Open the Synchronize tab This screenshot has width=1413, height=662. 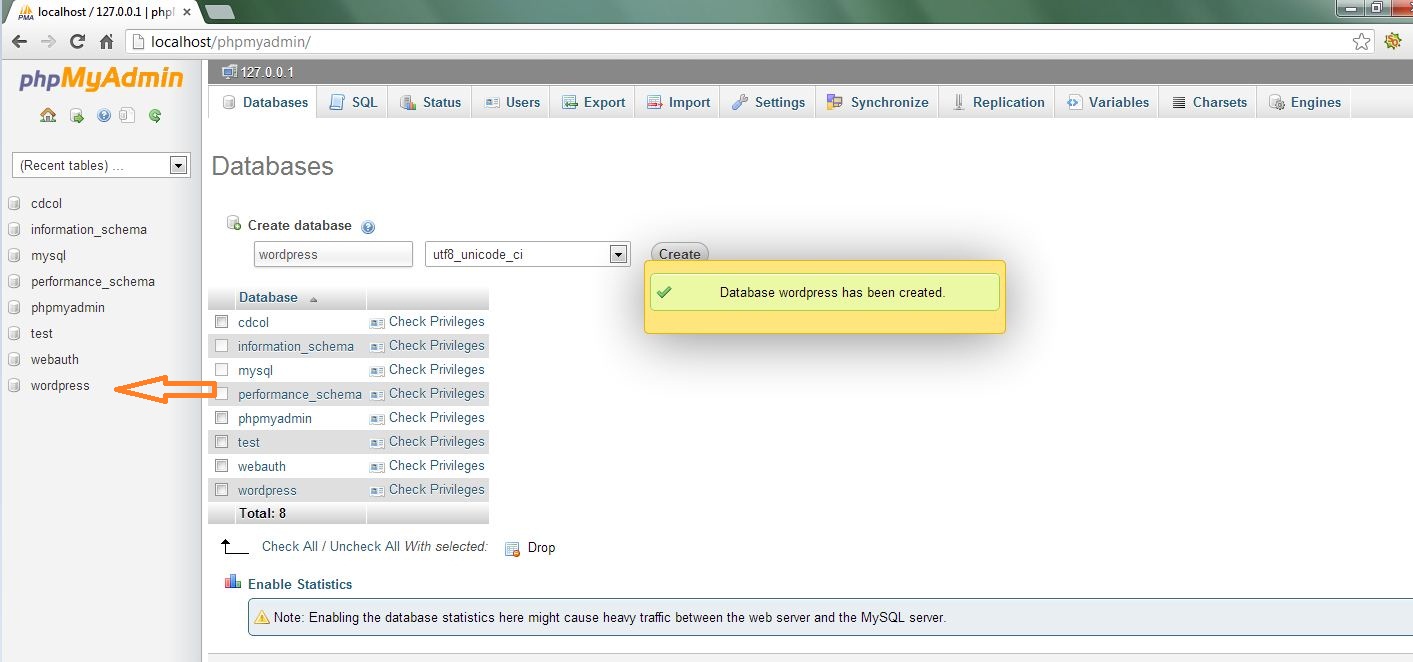(x=877, y=102)
